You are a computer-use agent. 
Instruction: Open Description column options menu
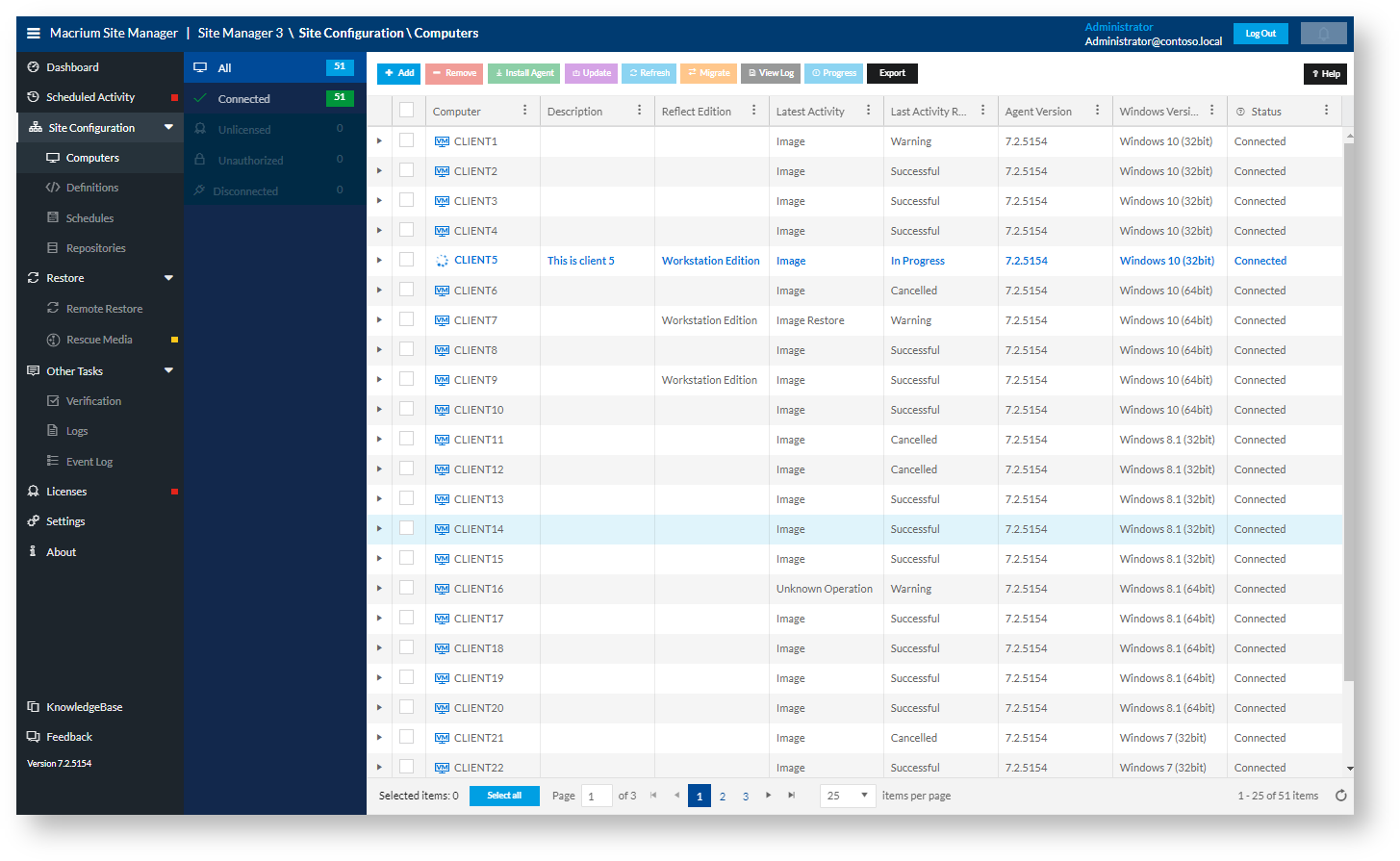(x=639, y=111)
